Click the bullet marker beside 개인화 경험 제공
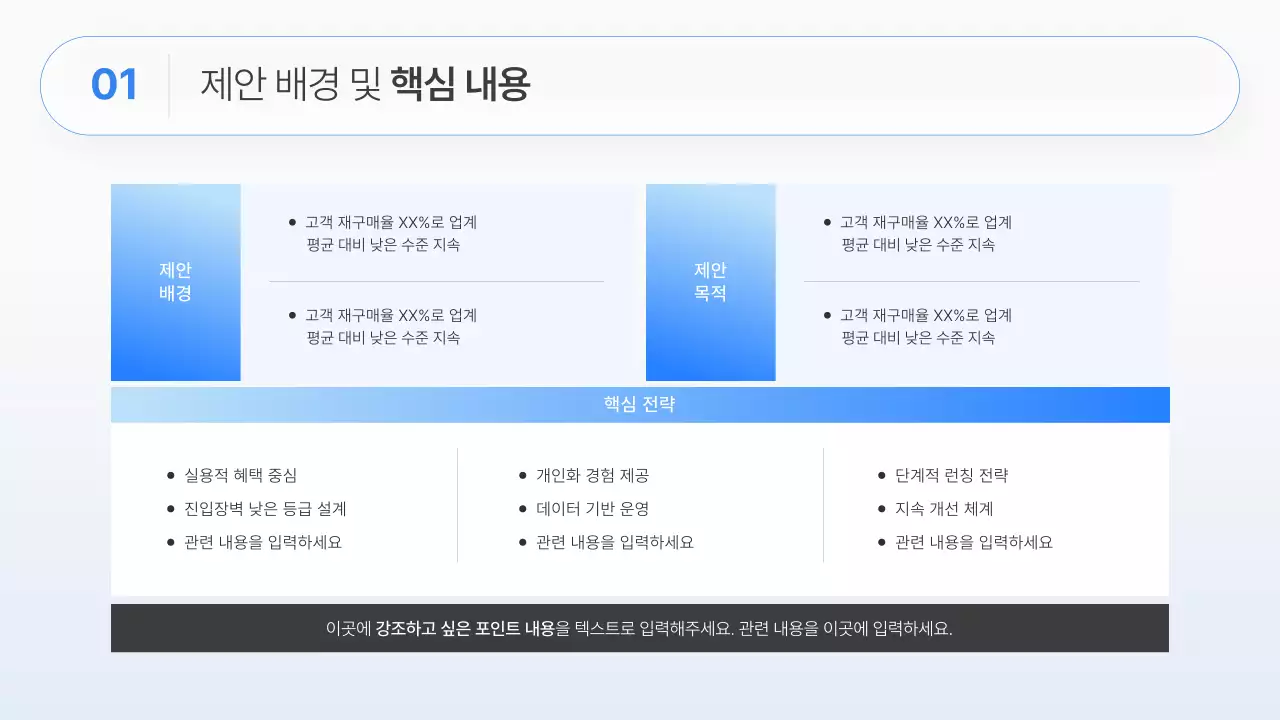The width and height of the screenshot is (1280, 720). coord(523,475)
